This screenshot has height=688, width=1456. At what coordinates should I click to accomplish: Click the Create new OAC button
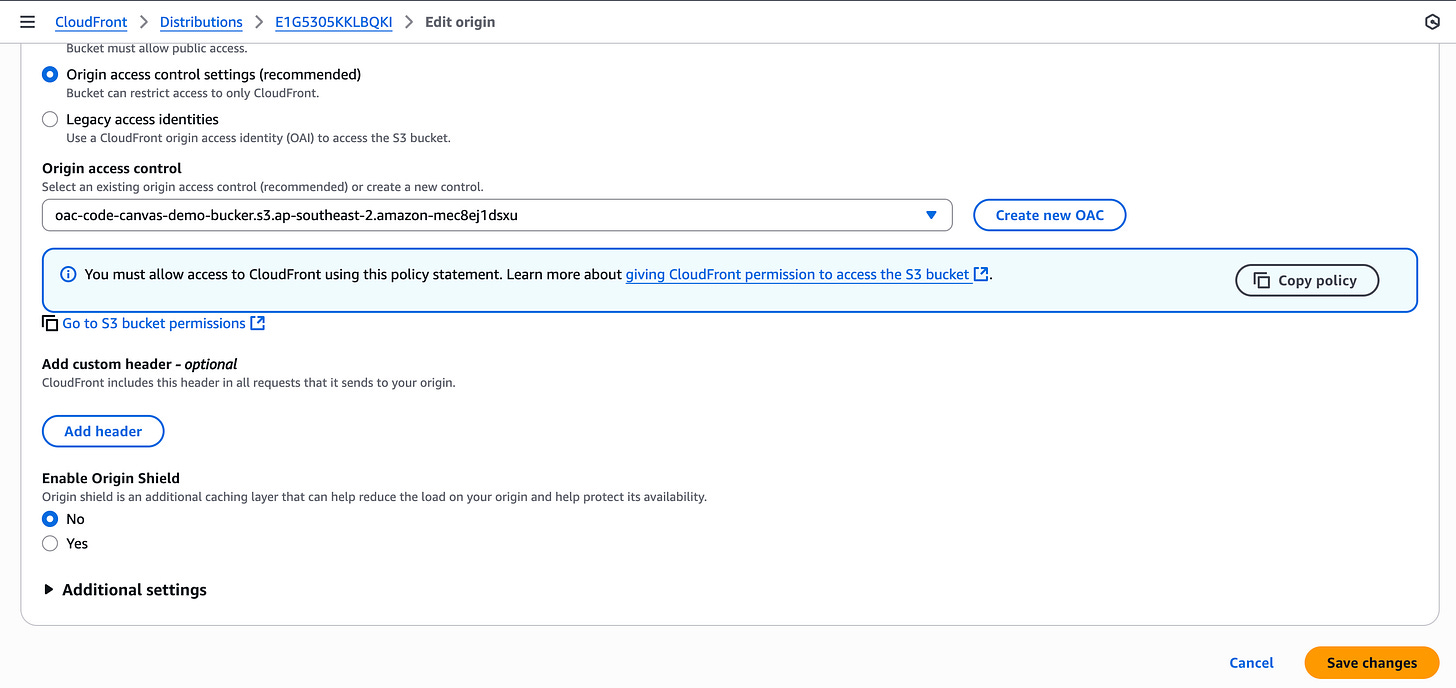pyautogui.click(x=1050, y=215)
